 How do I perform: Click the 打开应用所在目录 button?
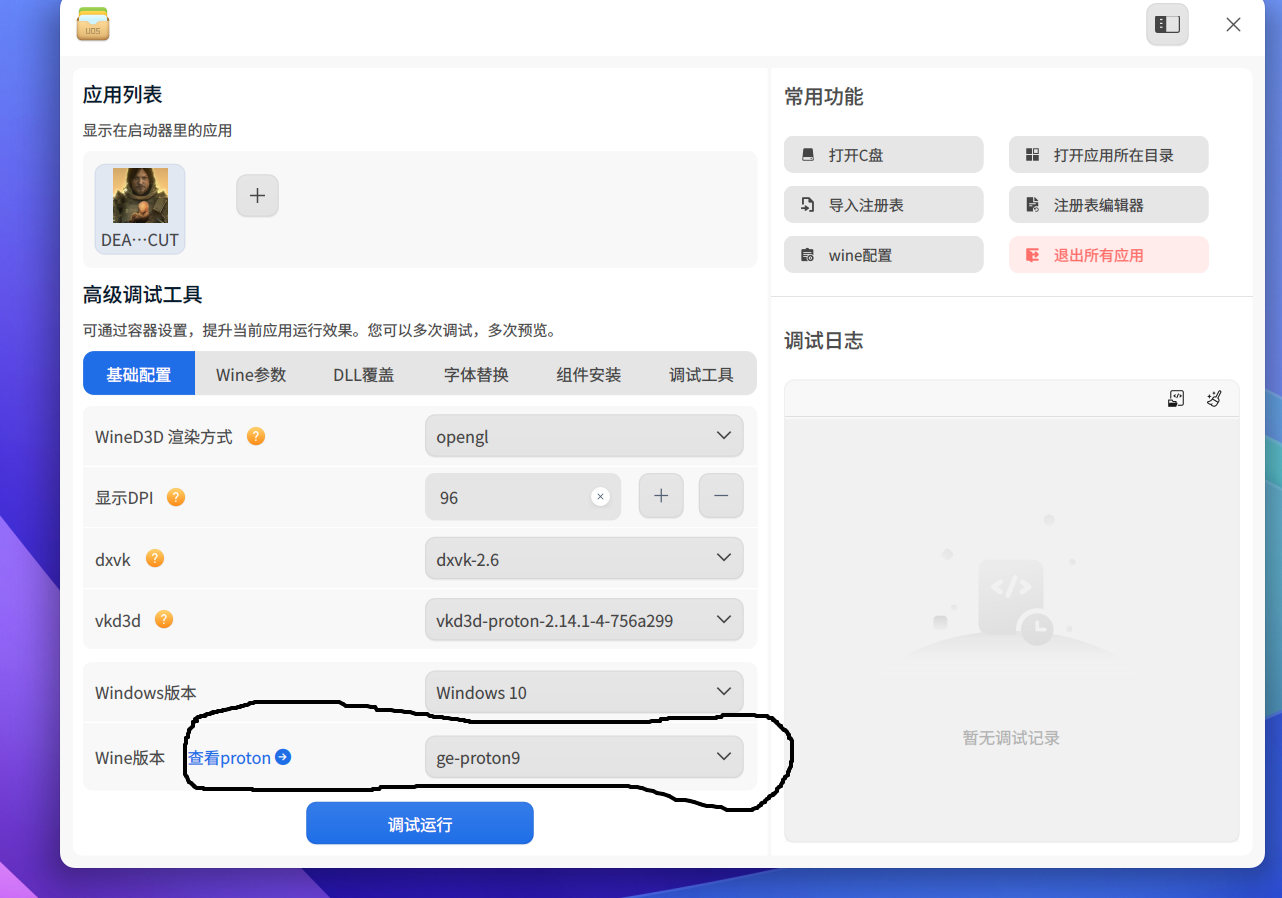click(1109, 155)
